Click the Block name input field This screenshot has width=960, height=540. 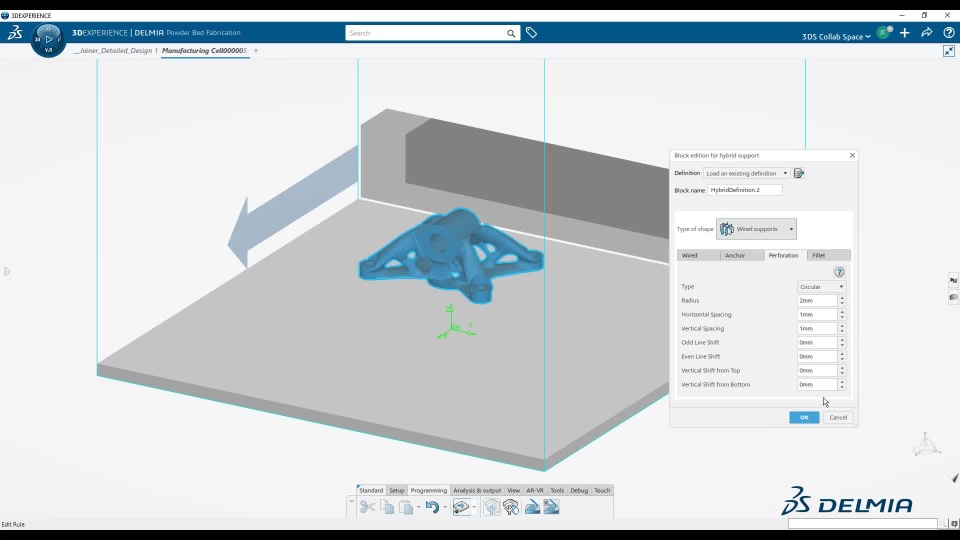(x=744, y=190)
